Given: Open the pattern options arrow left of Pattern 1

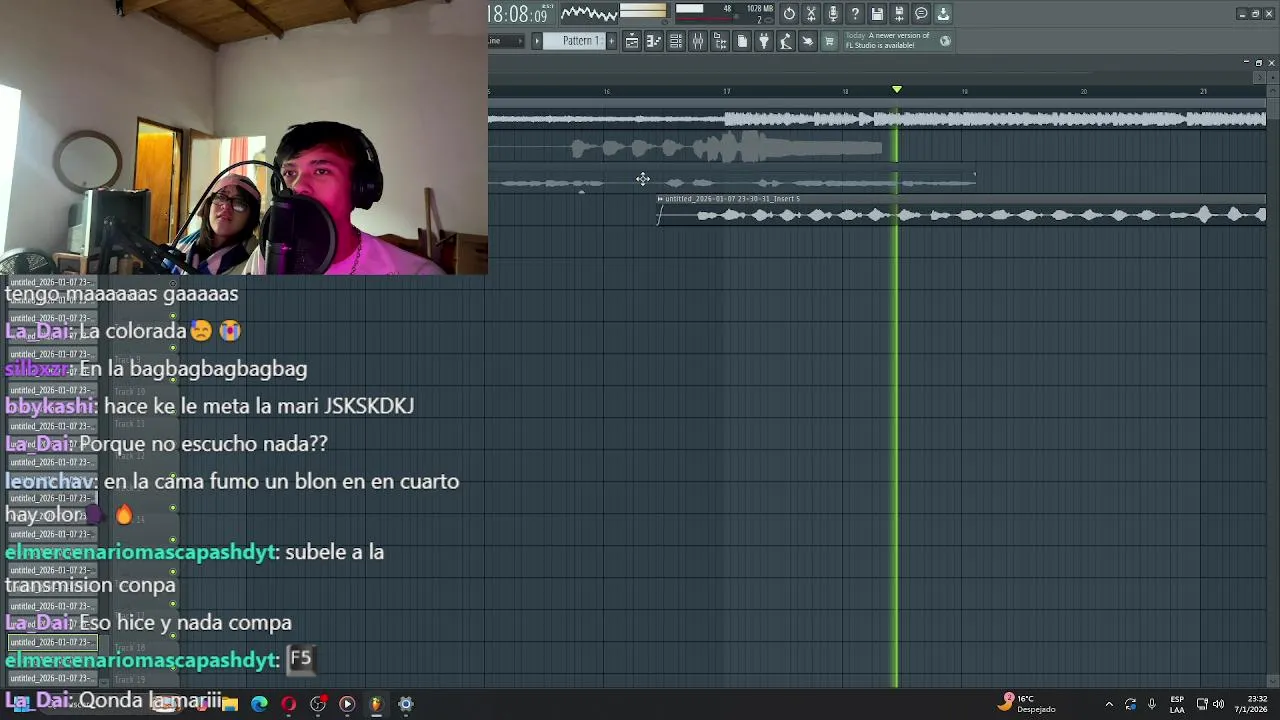Looking at the screenshot, I should (x=537, y=41).
